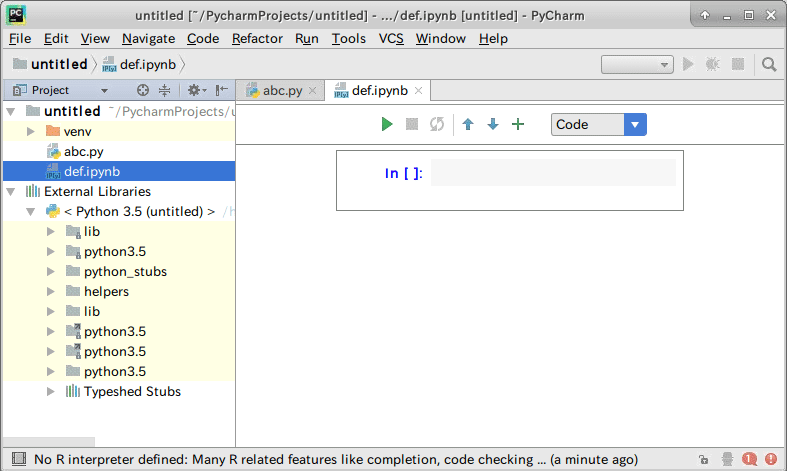The height and width of the screenshot is (471, 787).
Task: Open the Code menu
Action: (203, 39)
